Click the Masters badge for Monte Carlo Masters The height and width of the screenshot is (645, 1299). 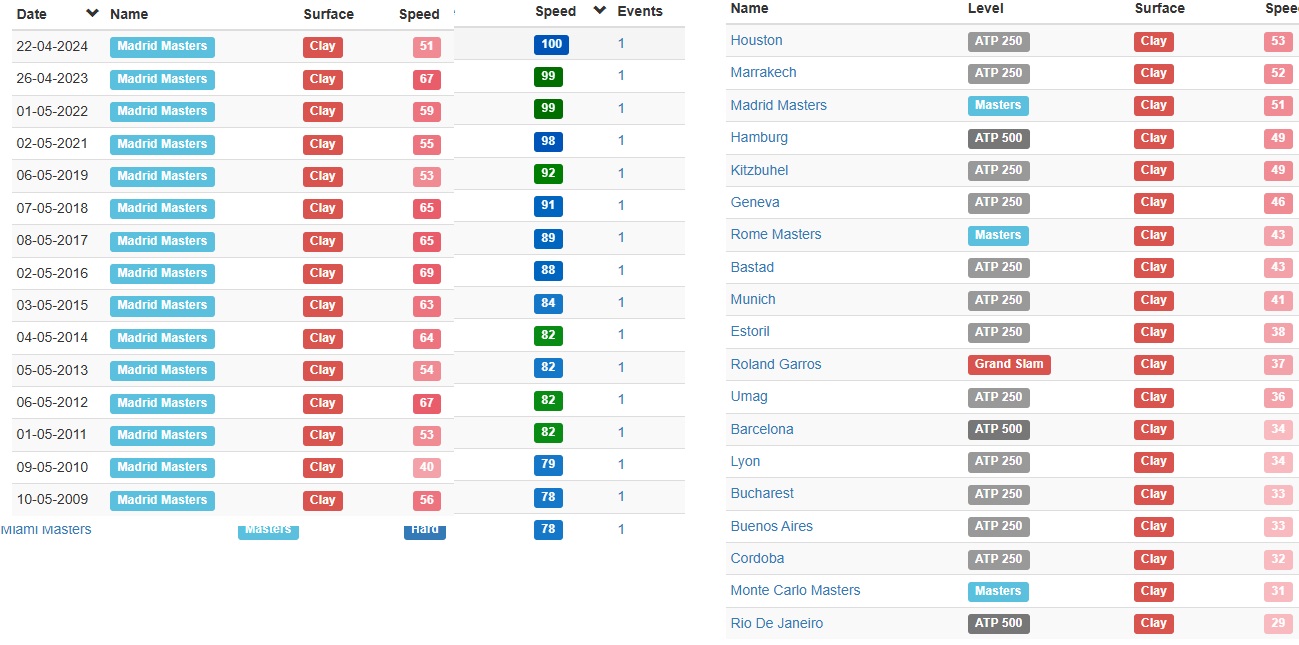click(998, 591)
